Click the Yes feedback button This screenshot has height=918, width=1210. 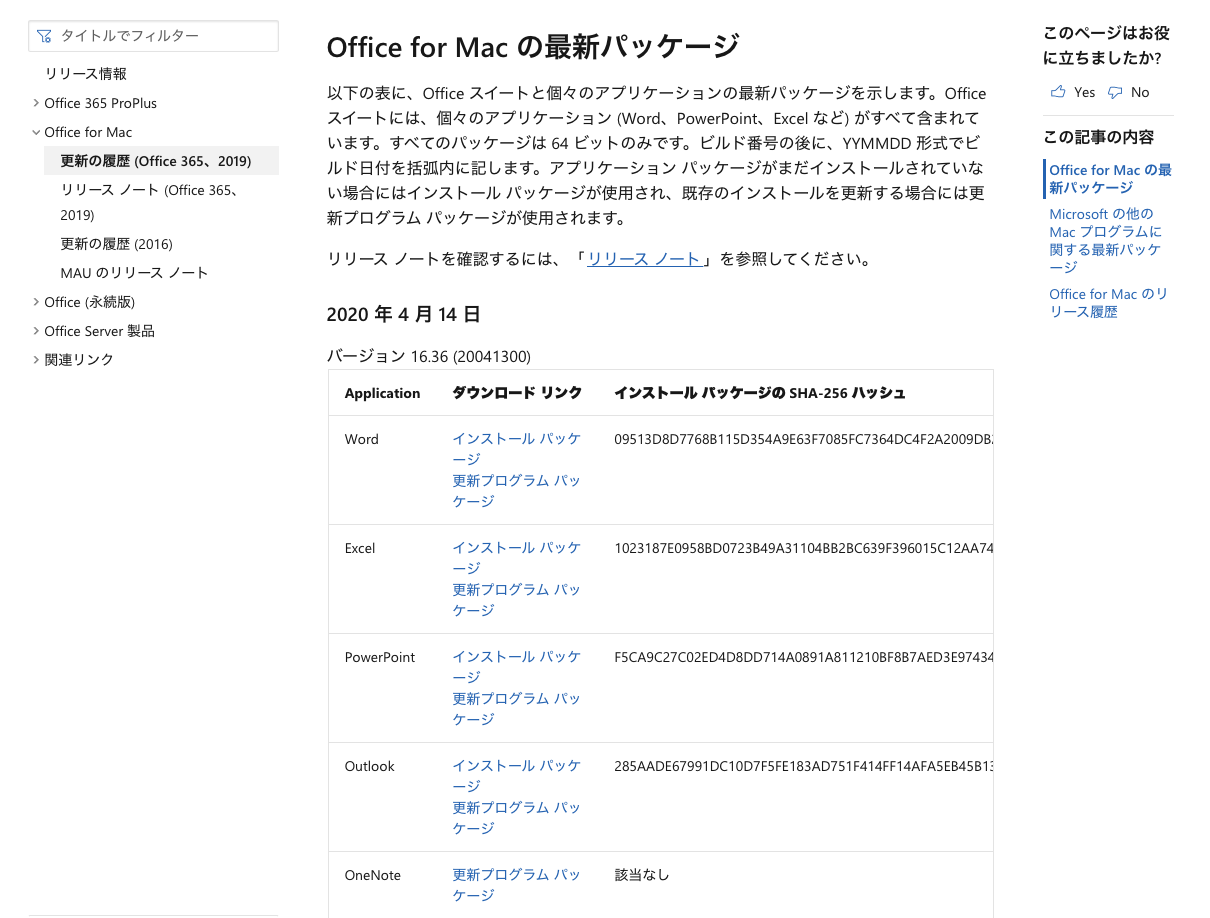tap(1073, 92)
